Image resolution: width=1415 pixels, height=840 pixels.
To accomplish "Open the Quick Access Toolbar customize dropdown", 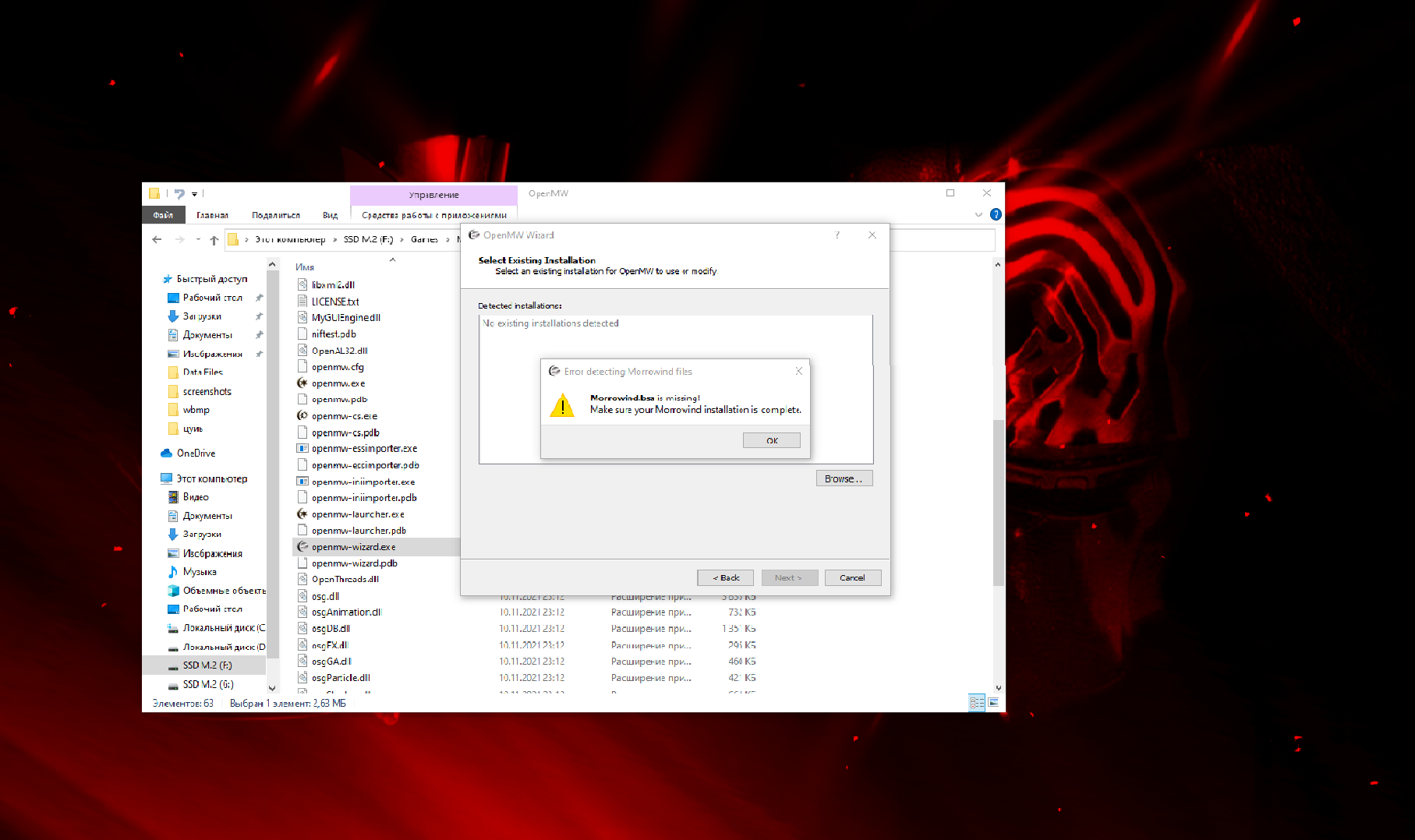I will pyautogui.click(x=194, y=194).
